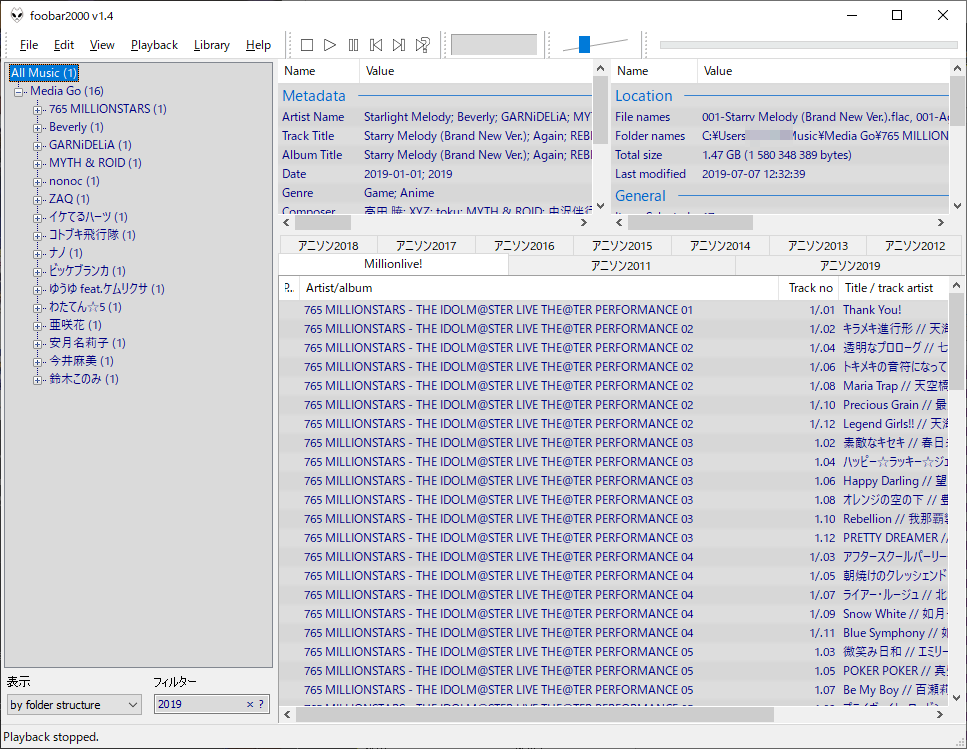Select the Thank You! track row
The width and height of the screenshot is (967, 749).
tap(613, 309)
